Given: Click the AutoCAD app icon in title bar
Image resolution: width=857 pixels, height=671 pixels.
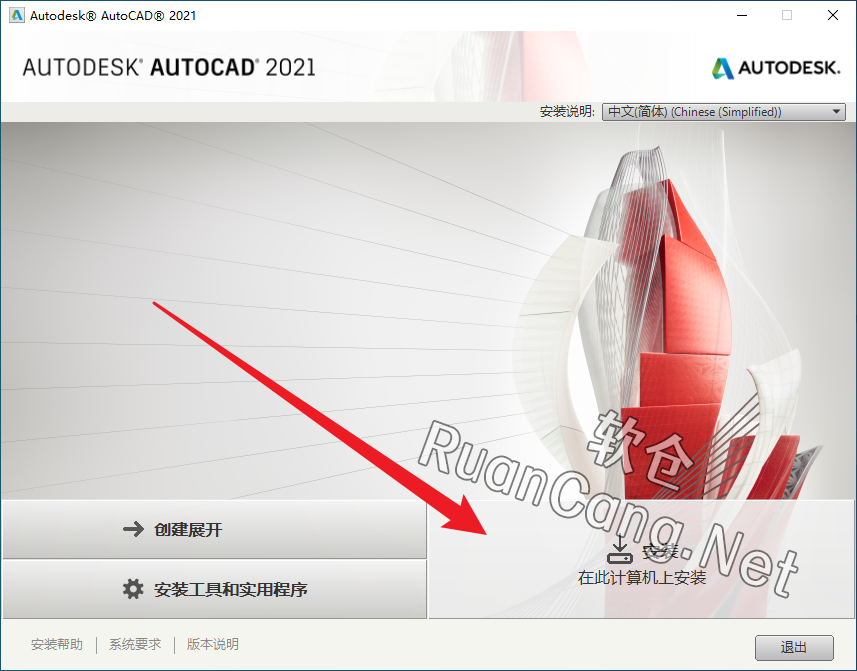Looking at the screenshot, I should [16, 15].
